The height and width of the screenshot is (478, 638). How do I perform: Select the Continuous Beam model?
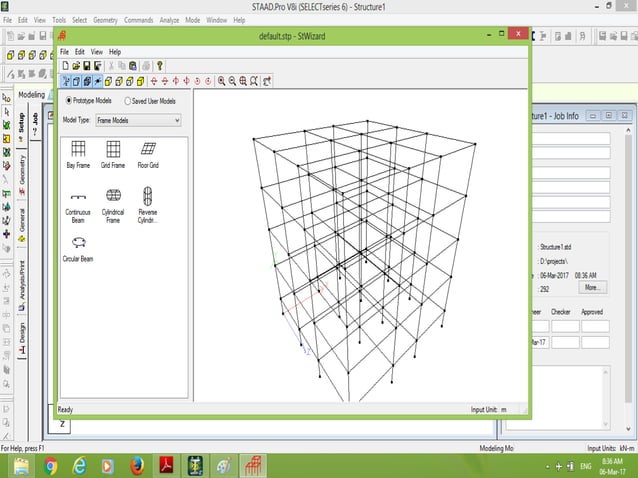click(x=78, y=198)
